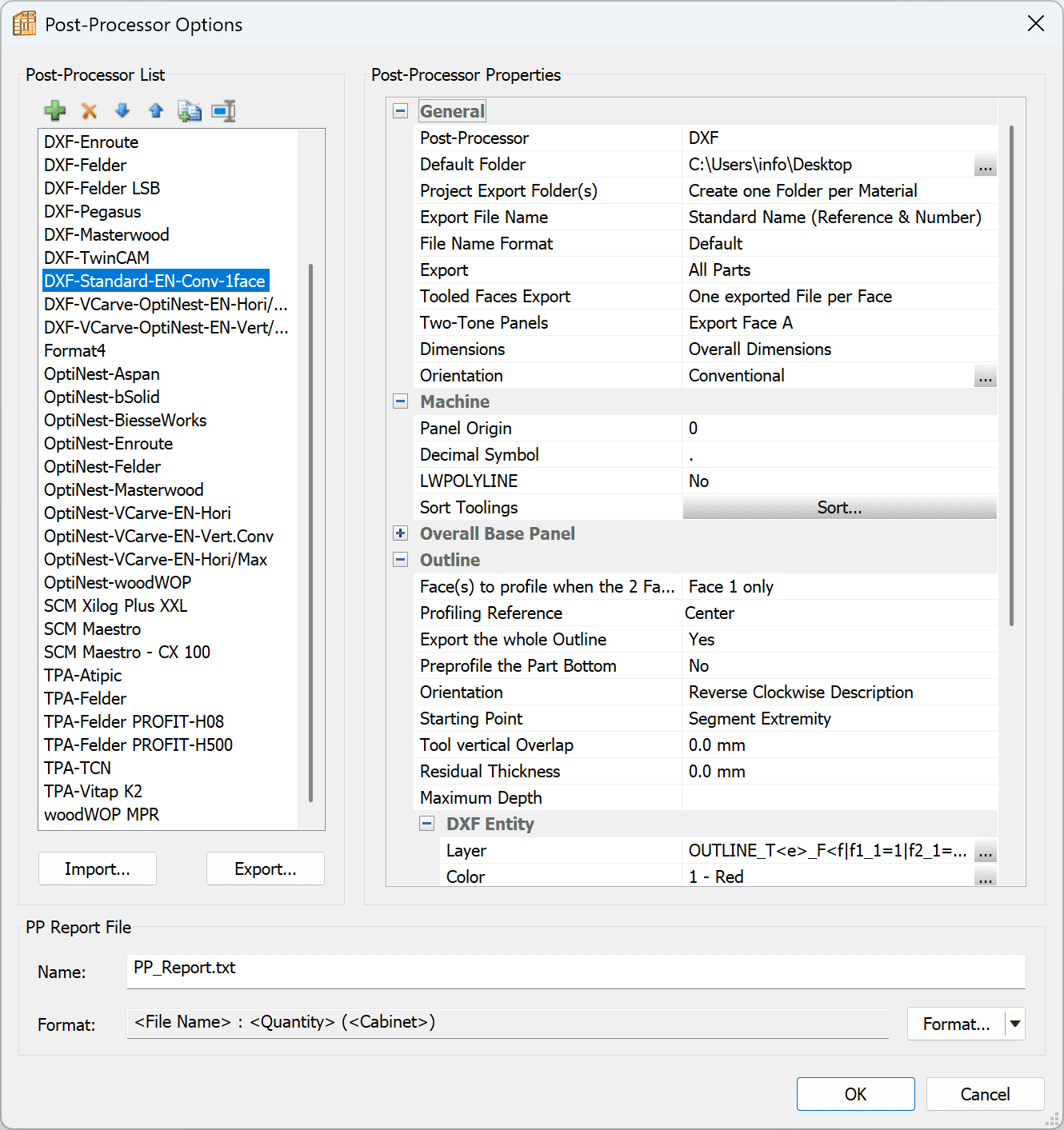The width and height of the screenshot is (1064, 1130).
Task: Select OptiNest-woodWOP in the list
Action: [118, 583]
